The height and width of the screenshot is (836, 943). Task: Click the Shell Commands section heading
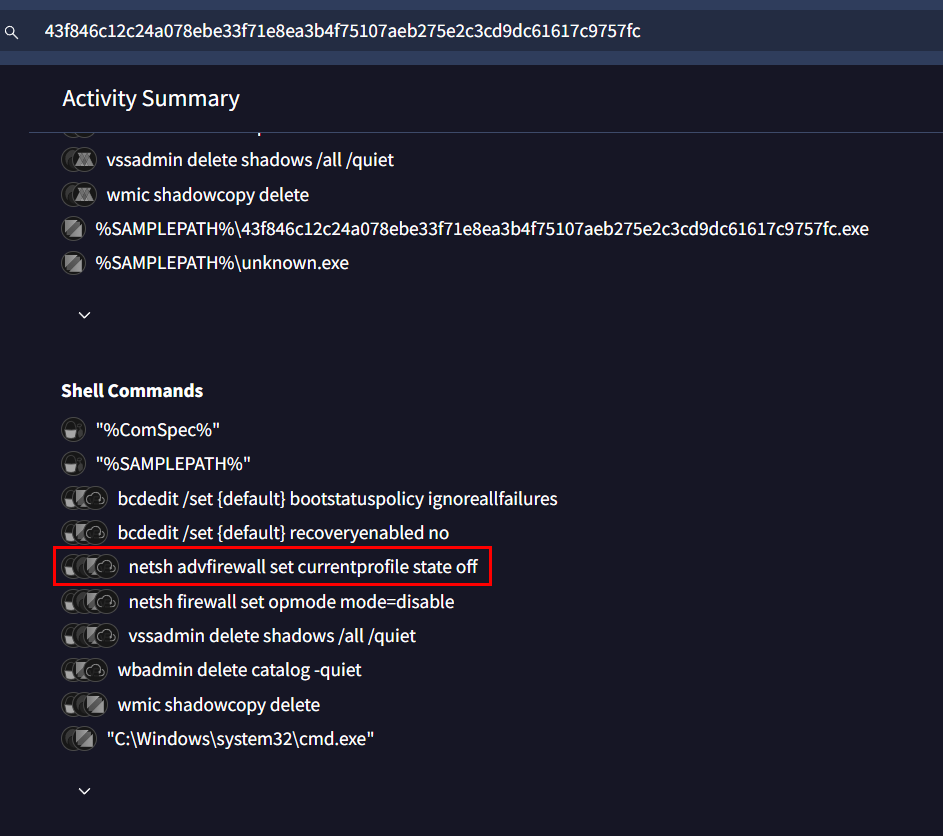coord(132,391)
